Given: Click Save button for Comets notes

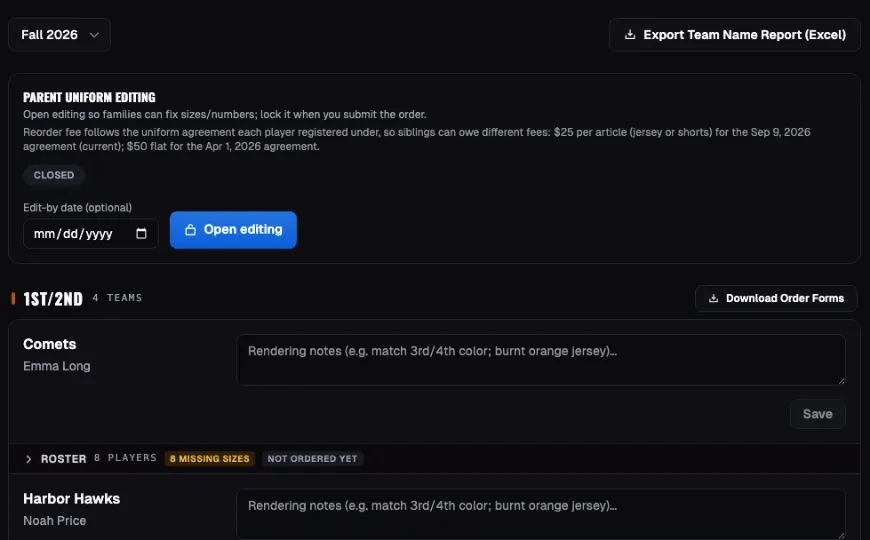Looking at the screenshot, I should [817, 414].
